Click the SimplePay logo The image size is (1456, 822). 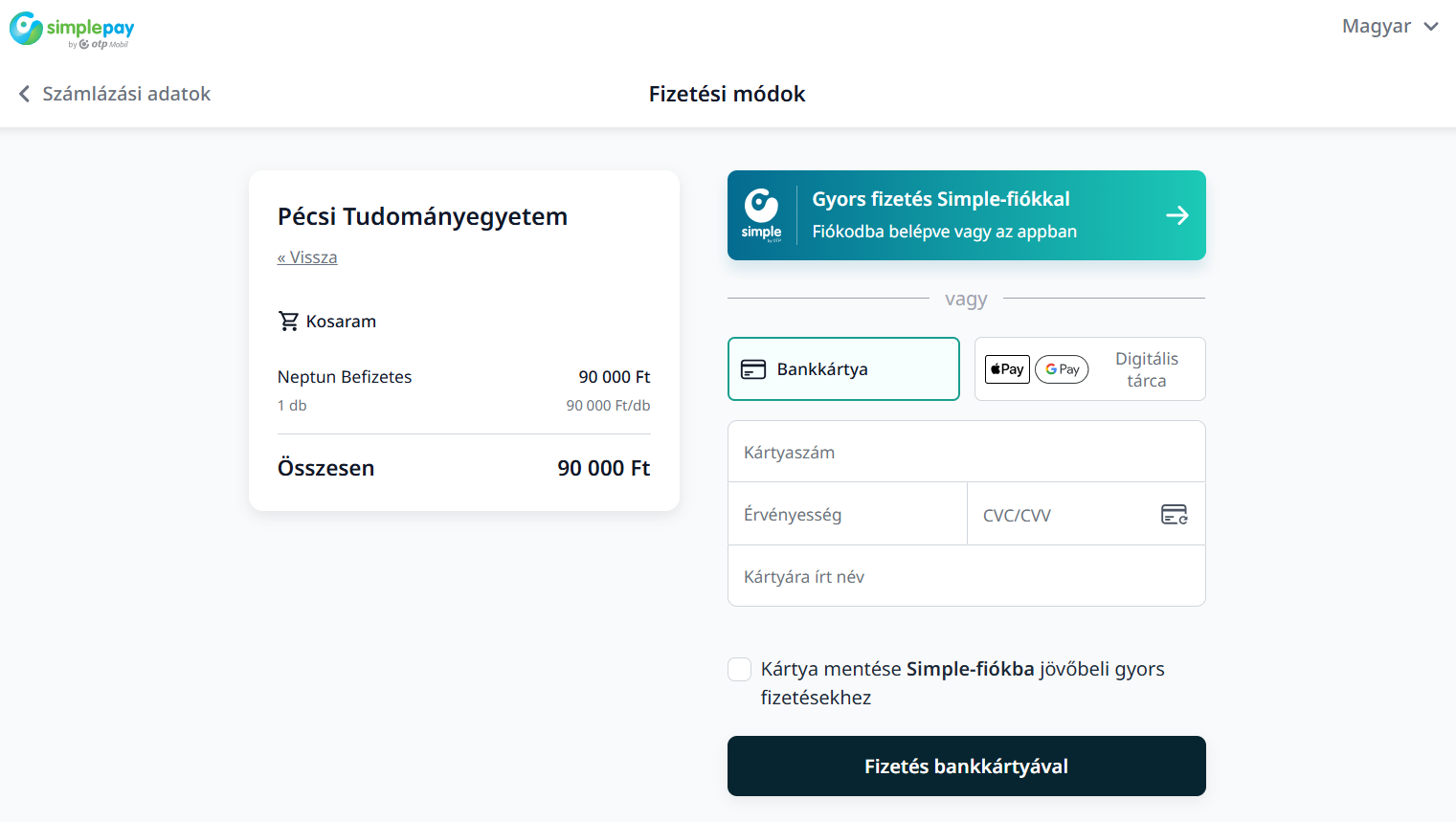click(72, 30)
